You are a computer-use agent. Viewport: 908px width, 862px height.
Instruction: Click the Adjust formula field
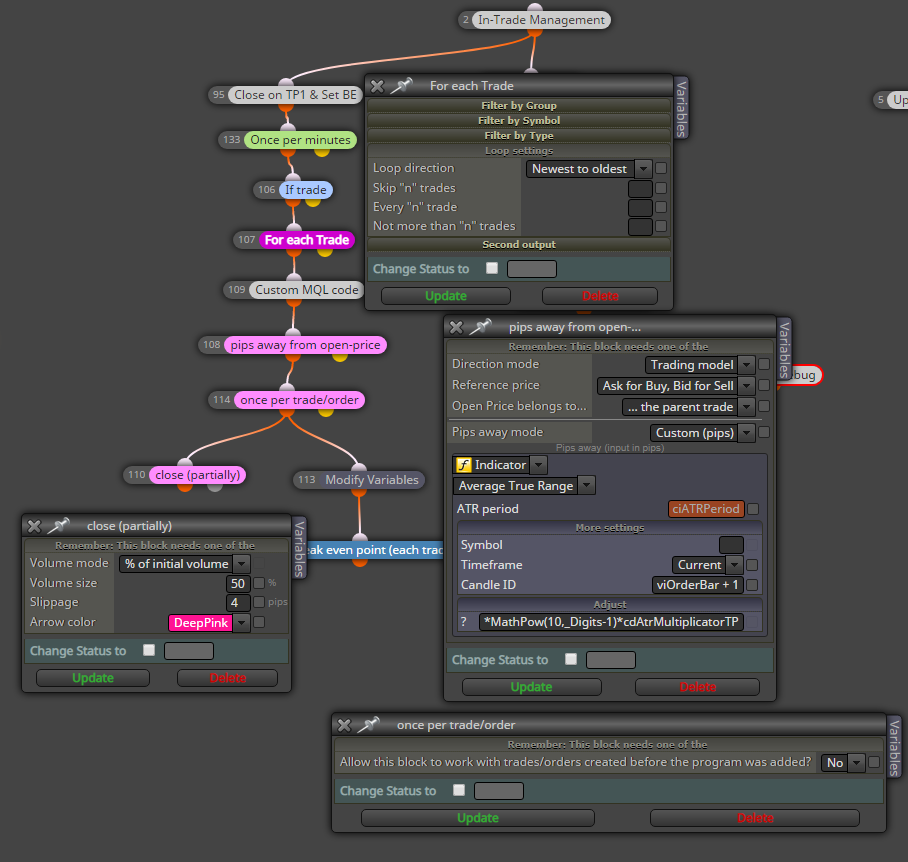tap(611, 622)
